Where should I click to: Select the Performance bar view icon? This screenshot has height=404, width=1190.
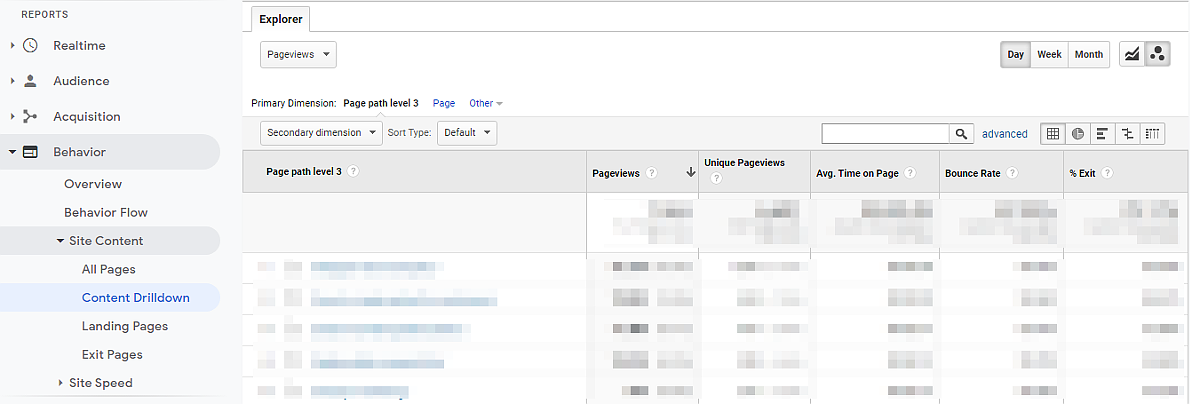pos(1103,134)
